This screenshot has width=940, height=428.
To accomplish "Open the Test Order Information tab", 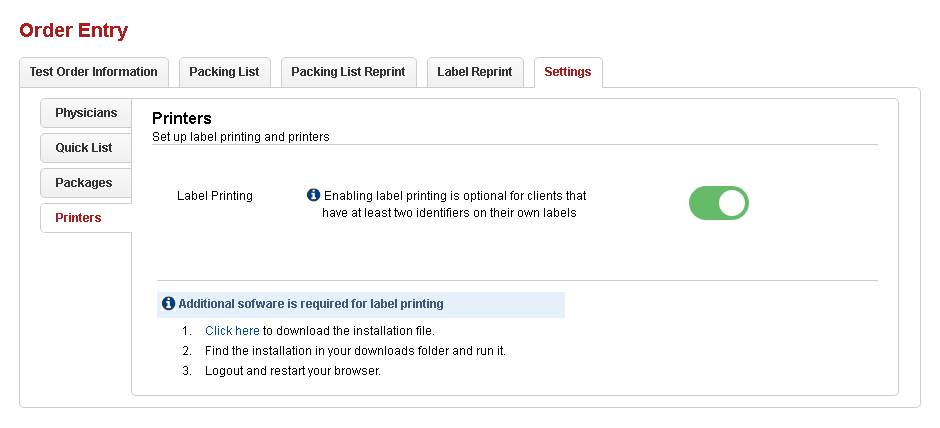I will [x=94, y=72].
